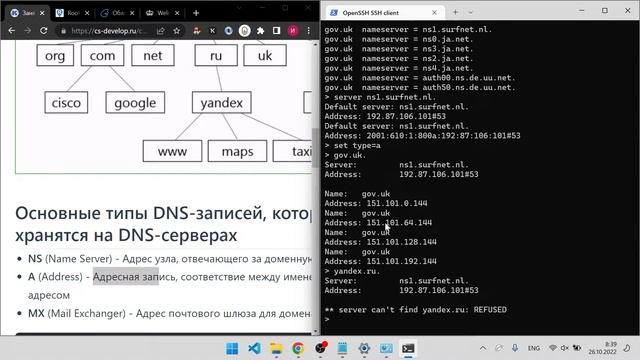Image resolution: width=640 pixels, height=360 pixels.
Task: Open File Explorer from the taskbar
Action: [276, 348]
